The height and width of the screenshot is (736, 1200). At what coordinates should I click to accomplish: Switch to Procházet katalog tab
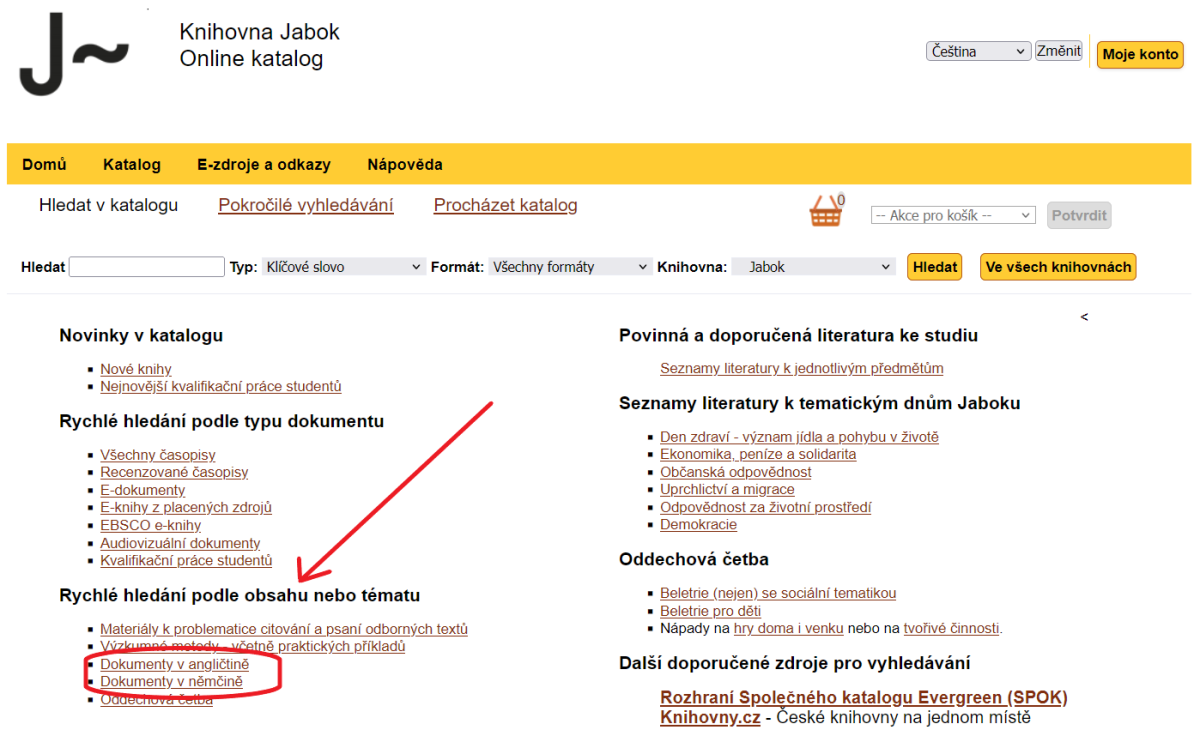(x=505, y=204)
